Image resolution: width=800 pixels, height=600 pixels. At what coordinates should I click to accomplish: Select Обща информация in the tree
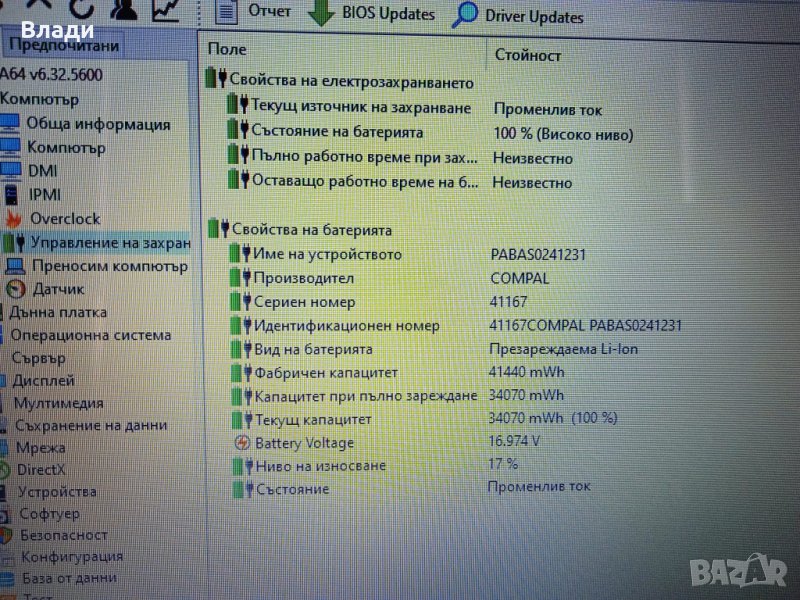click(98, 124)
